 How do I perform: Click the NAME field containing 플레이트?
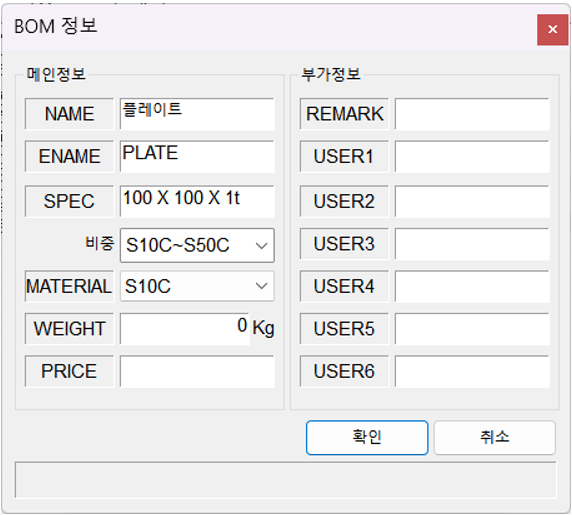(x=197, y=114)
